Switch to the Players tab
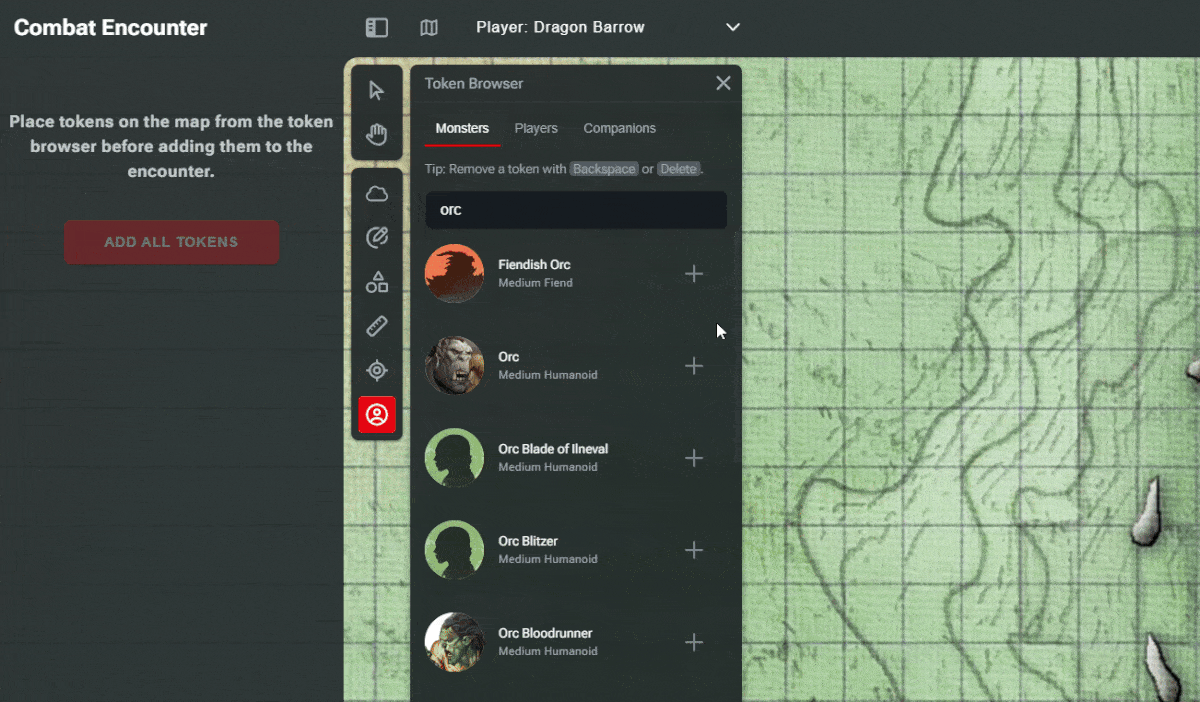The image size is (1200, 702). point(536,128)
